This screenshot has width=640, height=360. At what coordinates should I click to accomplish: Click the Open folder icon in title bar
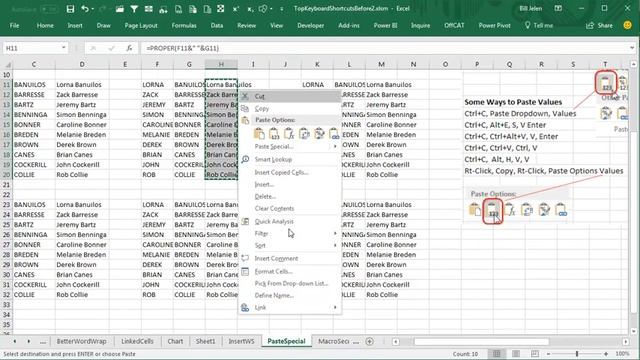(119, 9)
